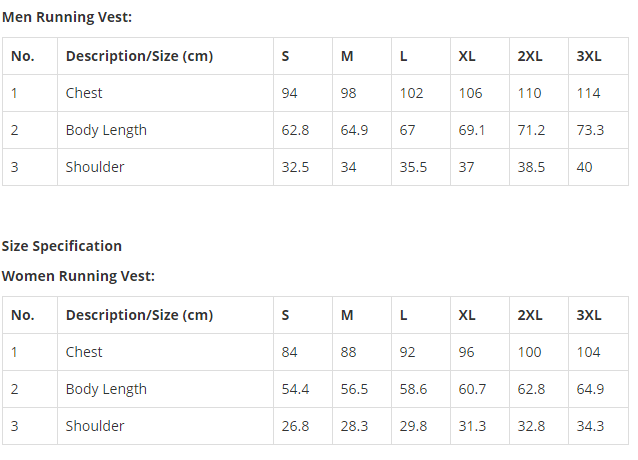The image size is (638, 460).
Task: Click Women's Chest value 100
Action: coord(529,352)
